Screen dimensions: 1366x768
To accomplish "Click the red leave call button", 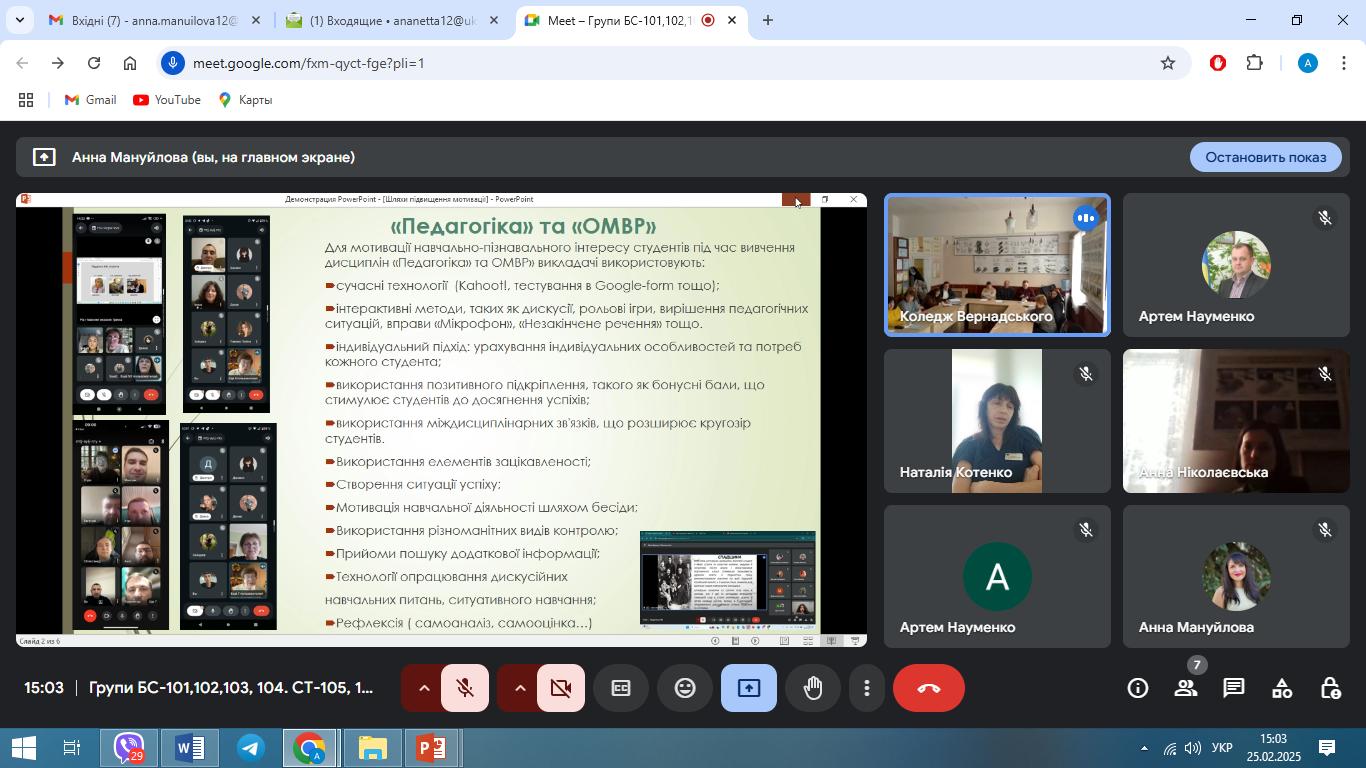I will pos(928,688).
